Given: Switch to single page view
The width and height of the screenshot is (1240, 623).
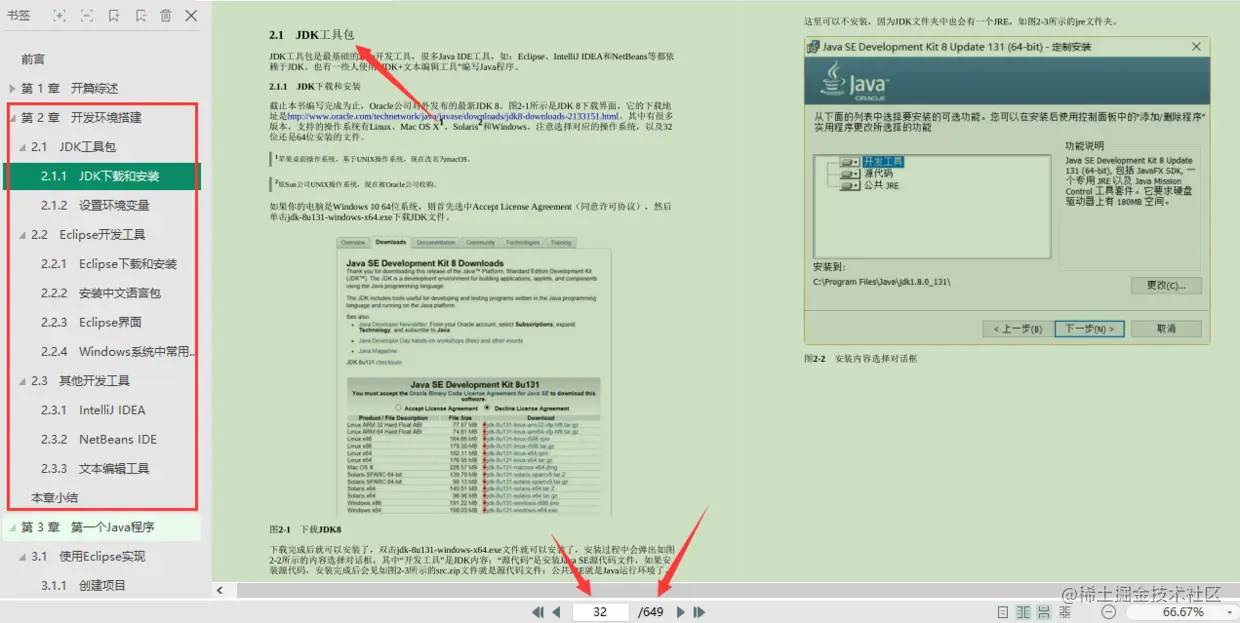Looking at the screenshot, I should [x=1003, y=612].
